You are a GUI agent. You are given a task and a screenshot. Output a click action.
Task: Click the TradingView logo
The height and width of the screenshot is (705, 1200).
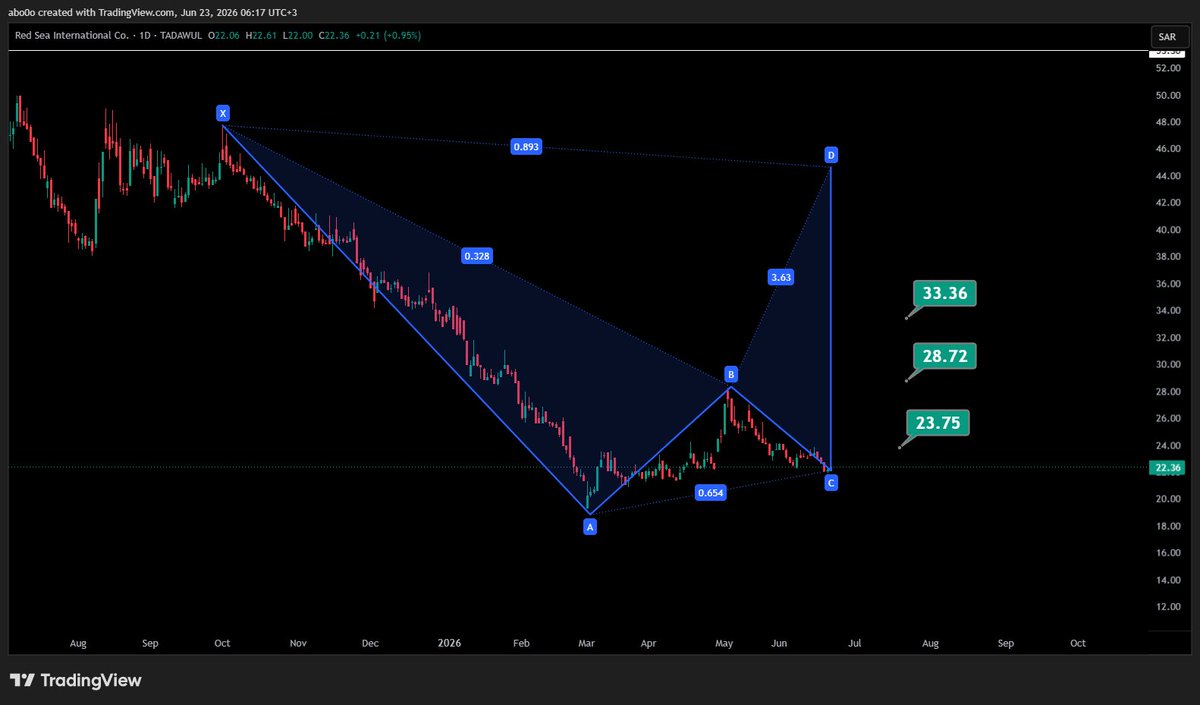[75, 681]
